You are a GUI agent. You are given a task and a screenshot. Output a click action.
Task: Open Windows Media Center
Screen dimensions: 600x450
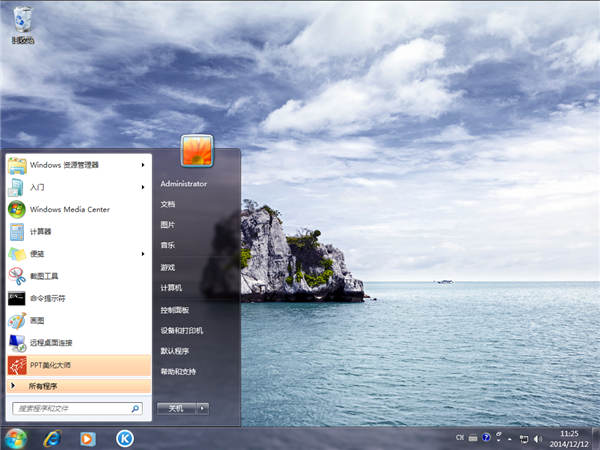click(78, 209)
